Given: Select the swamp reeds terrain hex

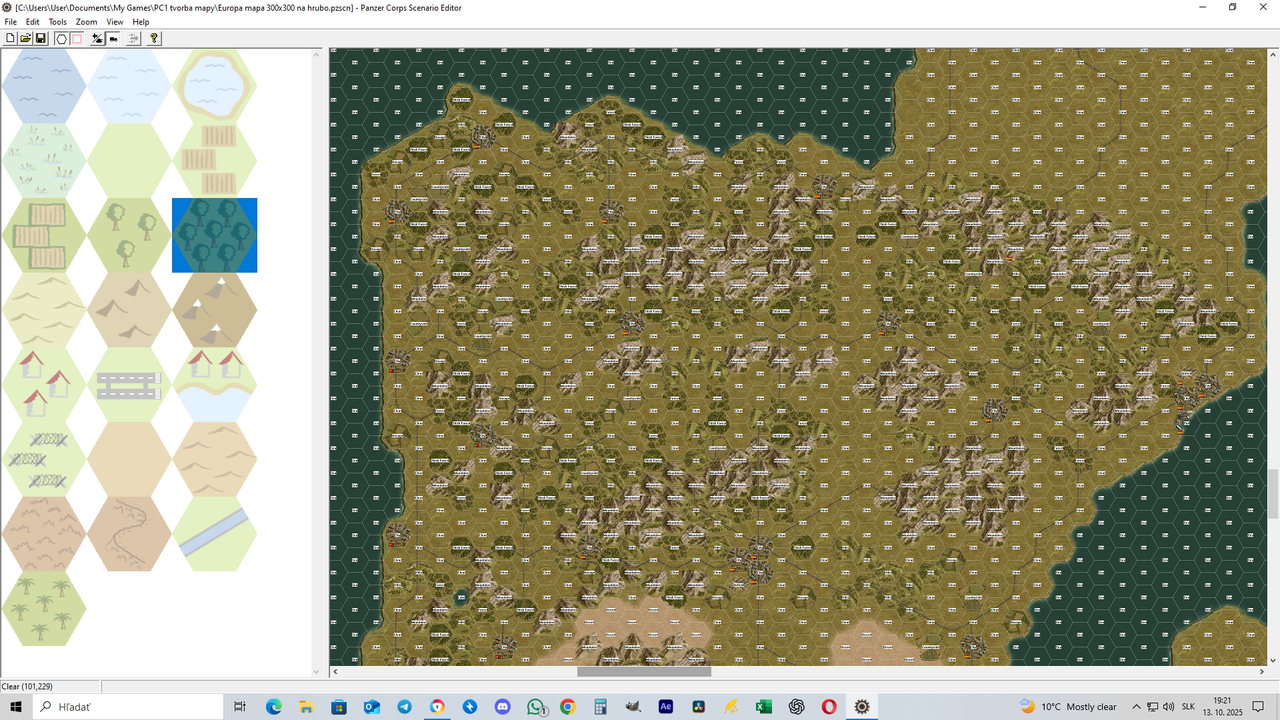Looking at the screenshot, I should pos(44,160).
